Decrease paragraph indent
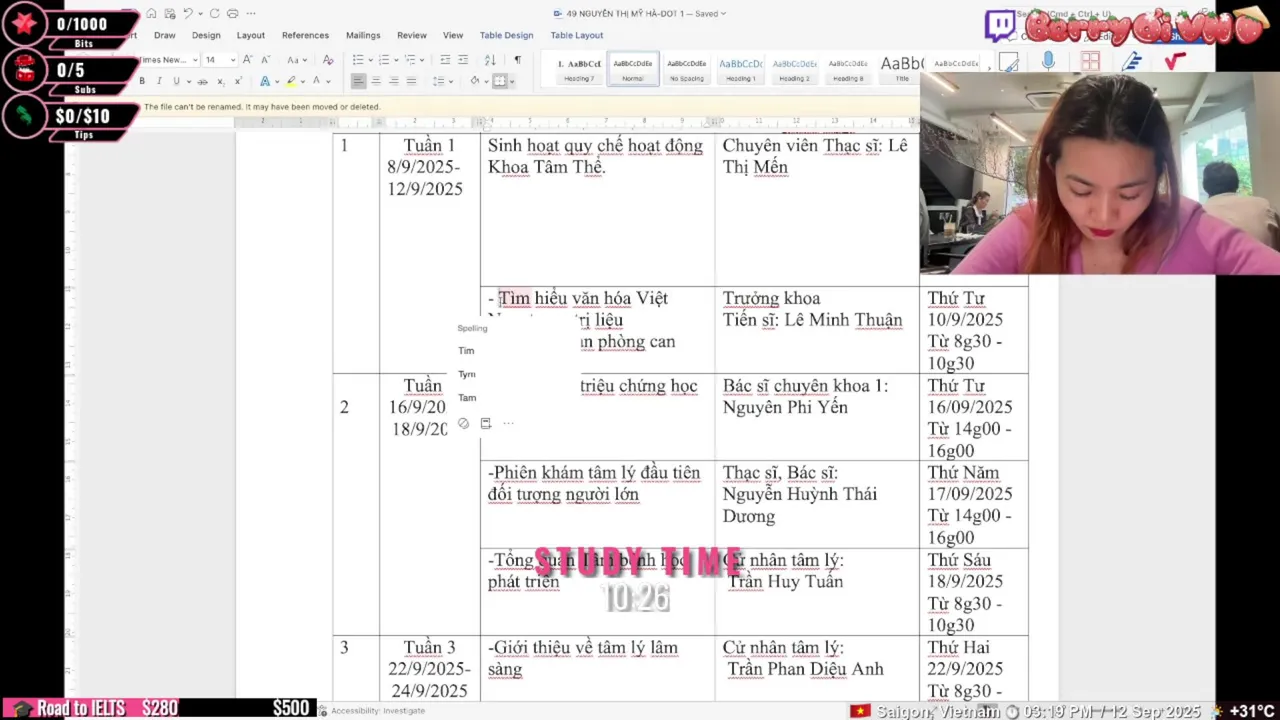1280x720 pixels. (x=445, y=60)
